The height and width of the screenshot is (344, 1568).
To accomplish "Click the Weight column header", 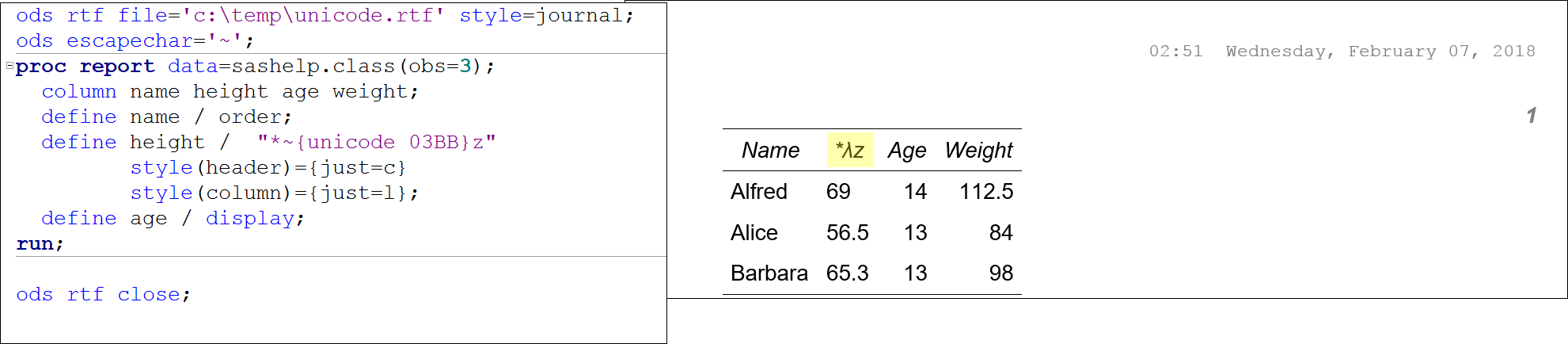I will point(978,151).
